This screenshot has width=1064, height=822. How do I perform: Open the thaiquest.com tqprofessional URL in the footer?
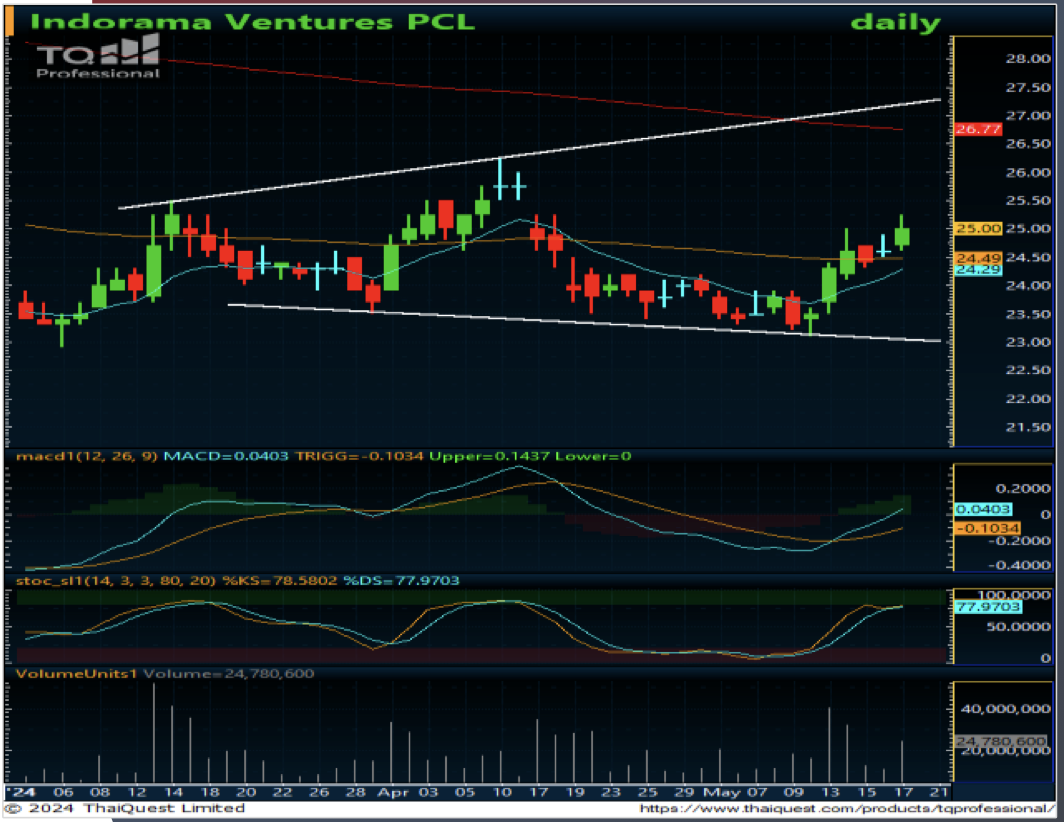click(x=847, y=808)
